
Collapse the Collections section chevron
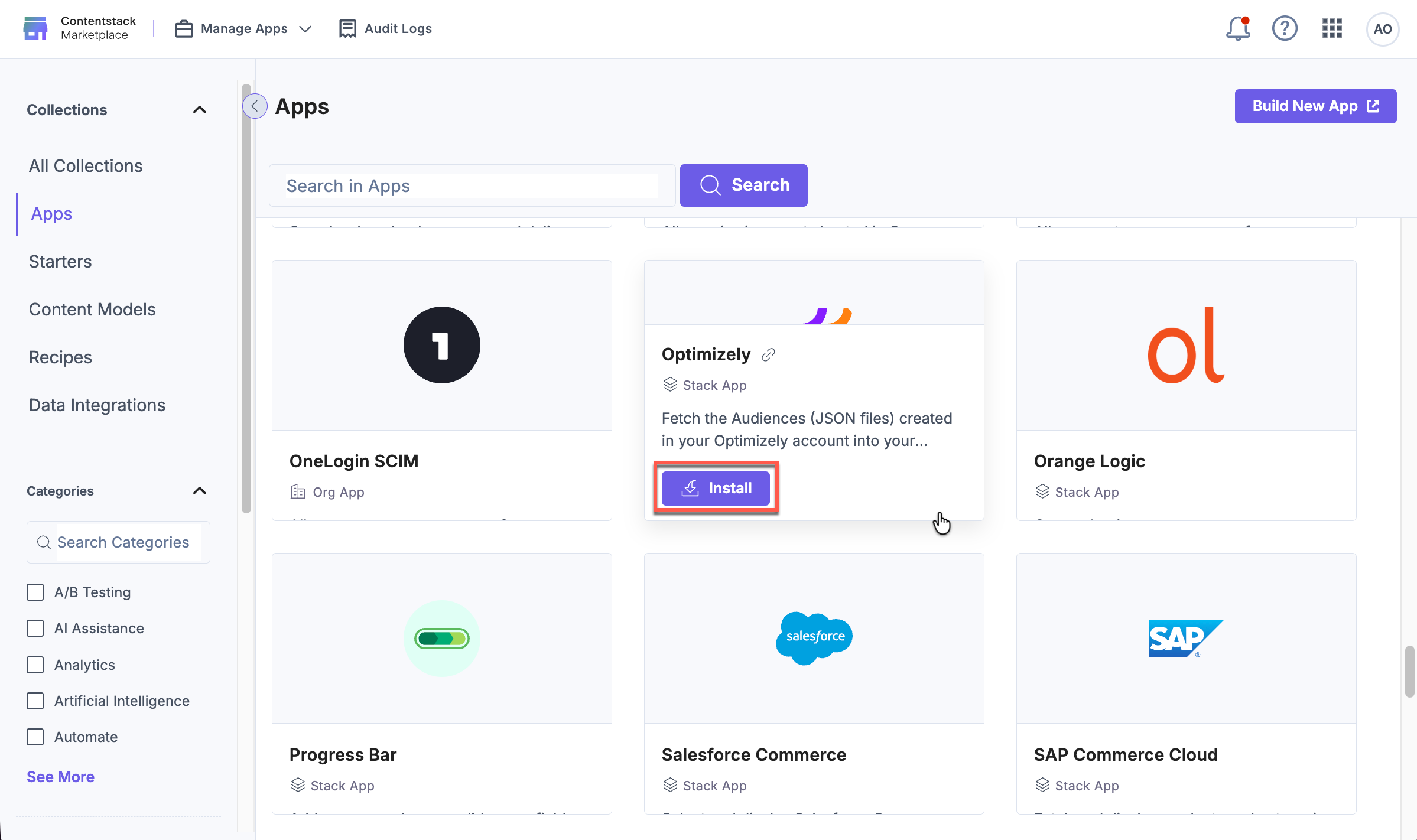tap(199, 110)
